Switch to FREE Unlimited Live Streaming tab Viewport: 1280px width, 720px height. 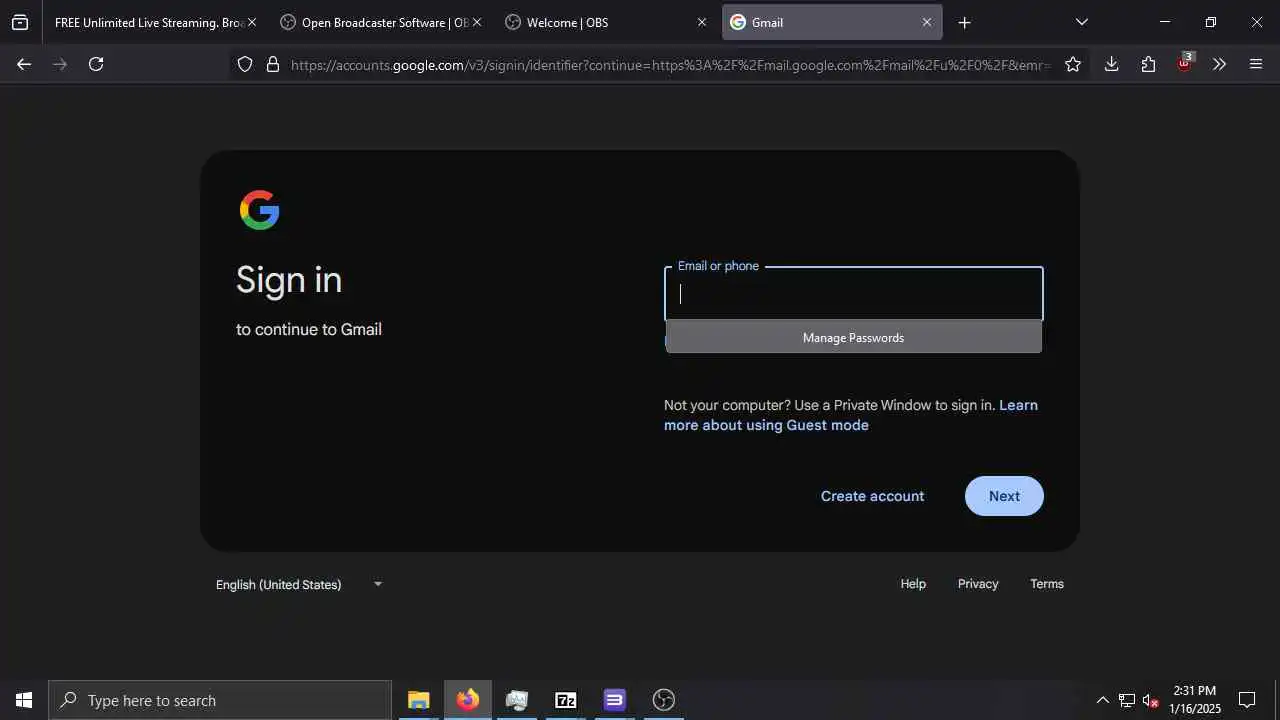coord(149,22)
